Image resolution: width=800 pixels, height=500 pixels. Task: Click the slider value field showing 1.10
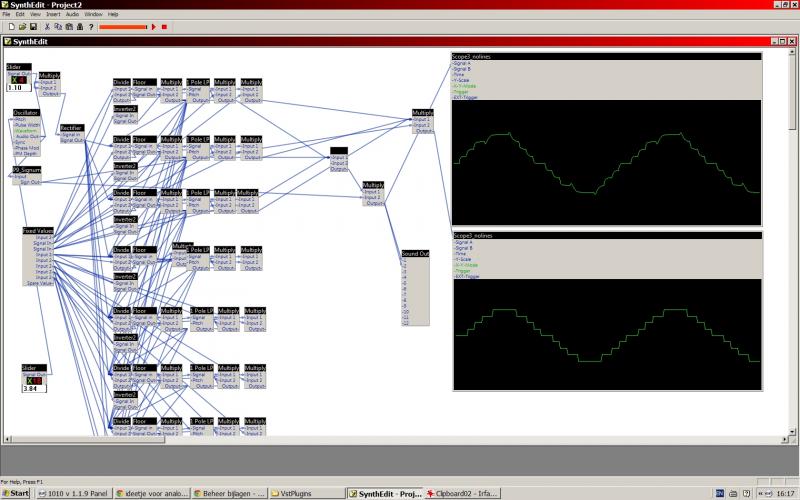click(x=19, y=88)
